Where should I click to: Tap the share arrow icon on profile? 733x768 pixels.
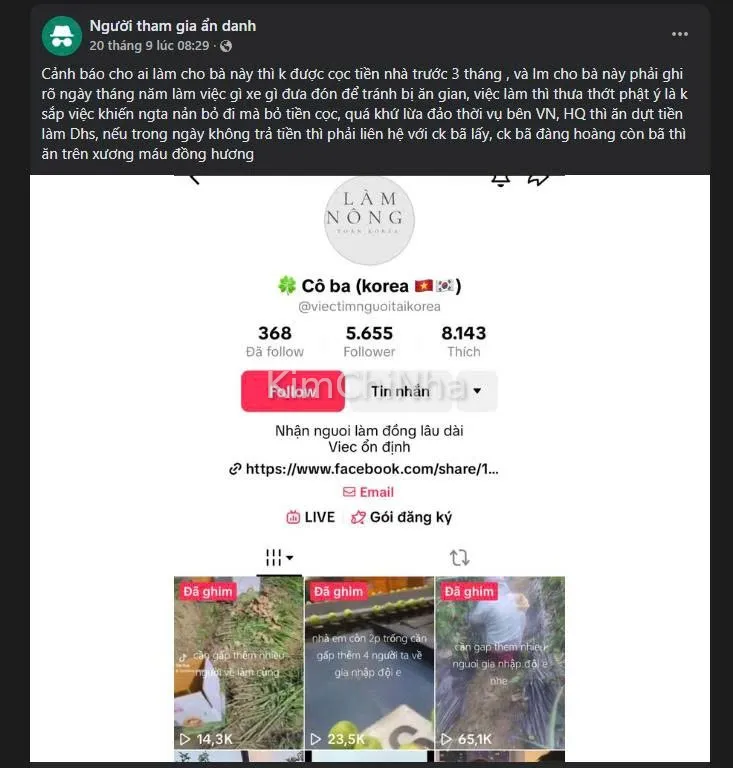point(538,180)
